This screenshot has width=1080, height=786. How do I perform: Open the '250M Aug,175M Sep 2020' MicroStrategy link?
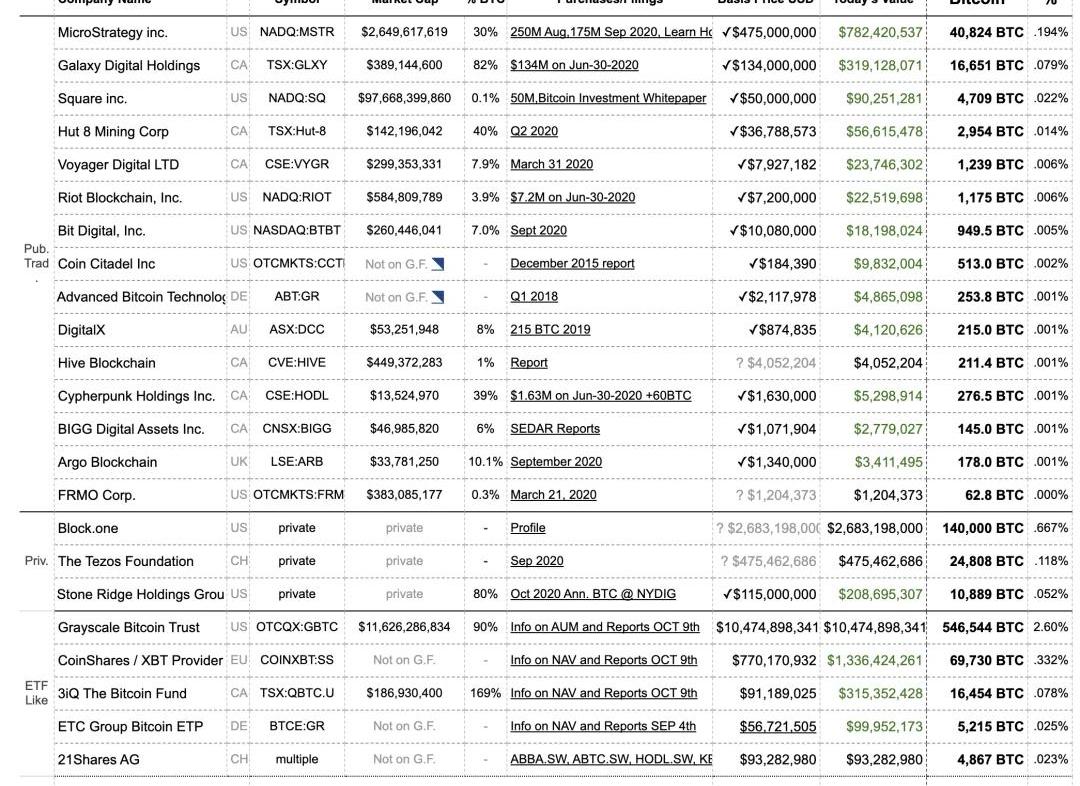point(611,32)
